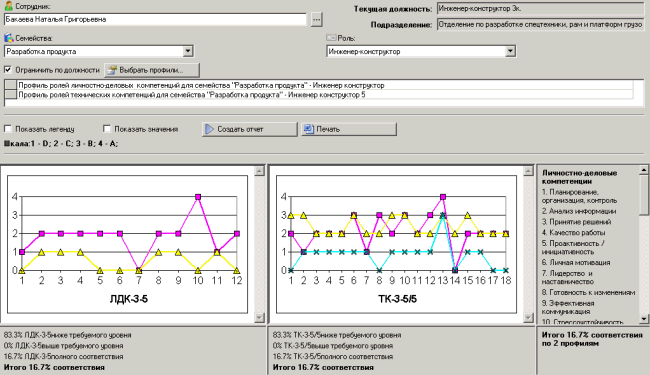The width and height of the screenshot is (650, 375).
Task: Click the Семейства family icon
Action: (x=9, y=38)
